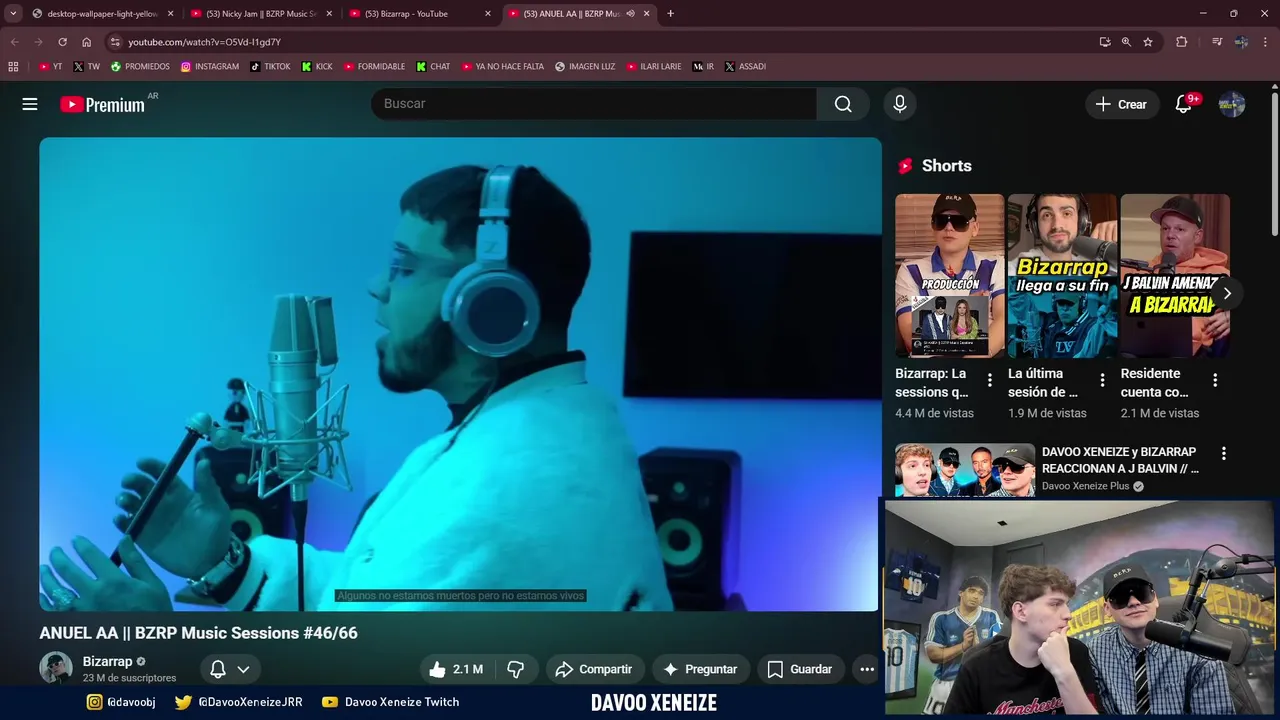The width and height of the screenshot is (1280, 720).
Task: Open the browser media control icon
Action: tap(1217, 42)
